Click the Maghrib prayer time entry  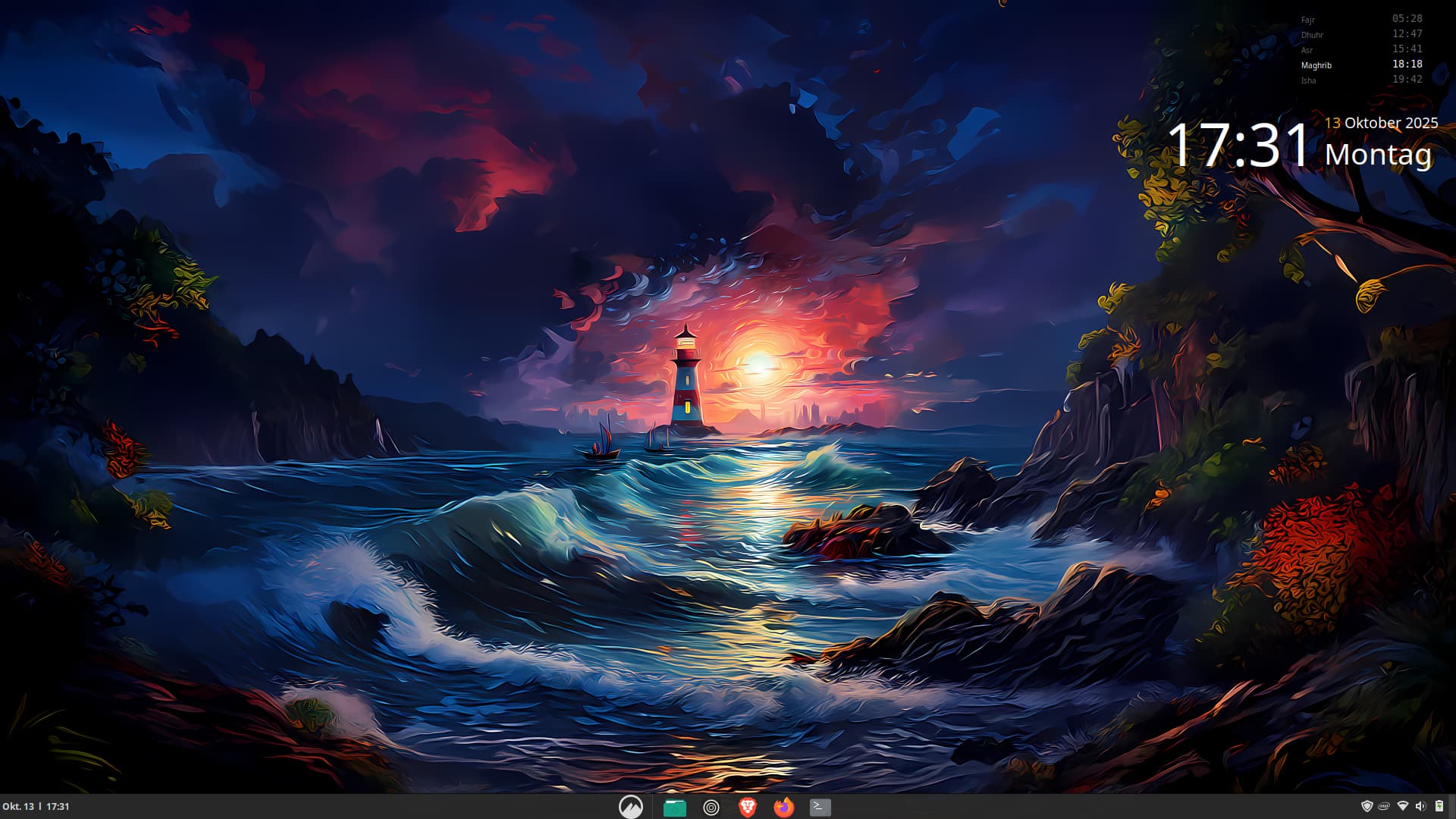tap(1316, 65)
